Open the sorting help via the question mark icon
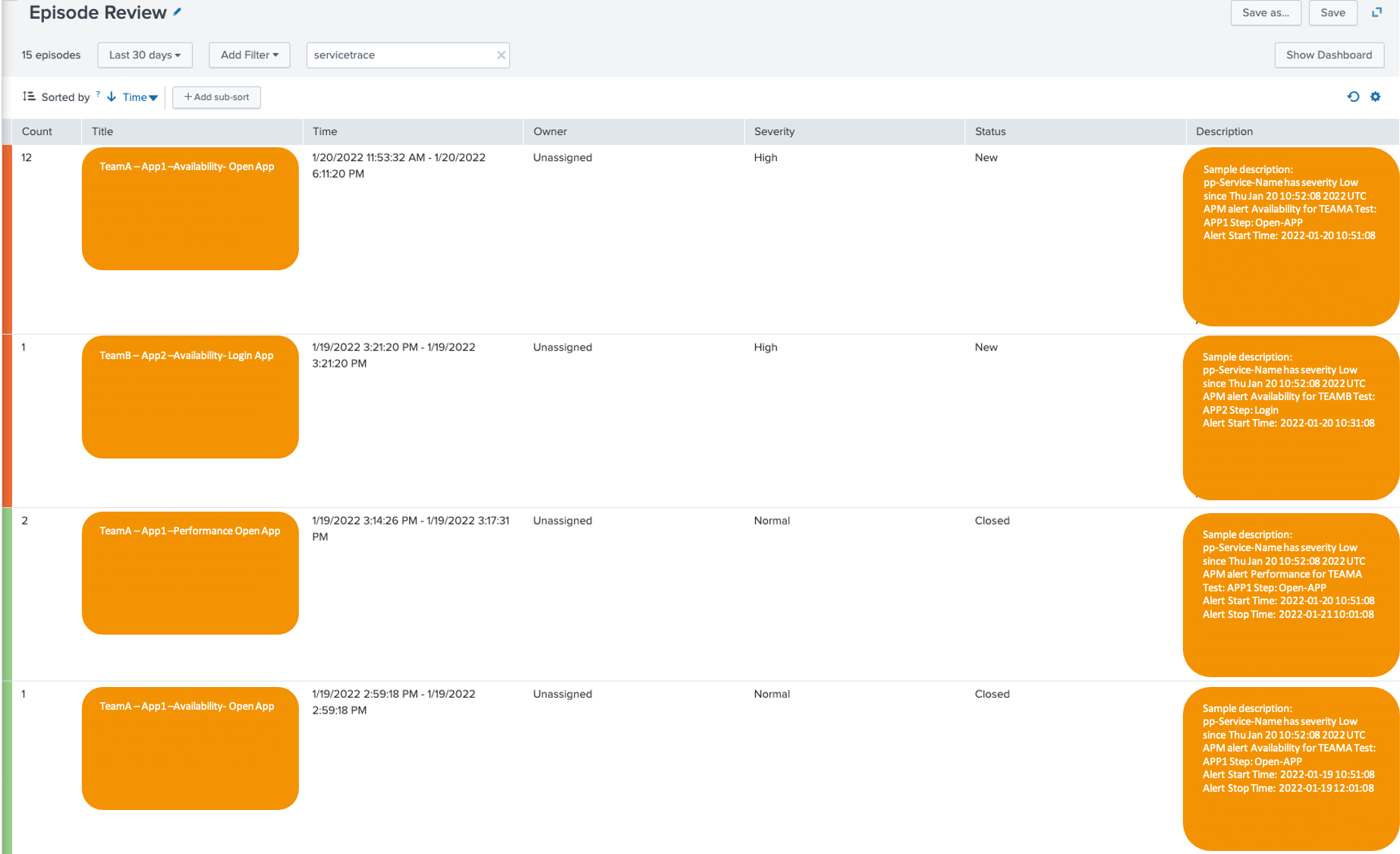Image resolution: width=1400 pixels, height=854 pixels. [97, 93]
